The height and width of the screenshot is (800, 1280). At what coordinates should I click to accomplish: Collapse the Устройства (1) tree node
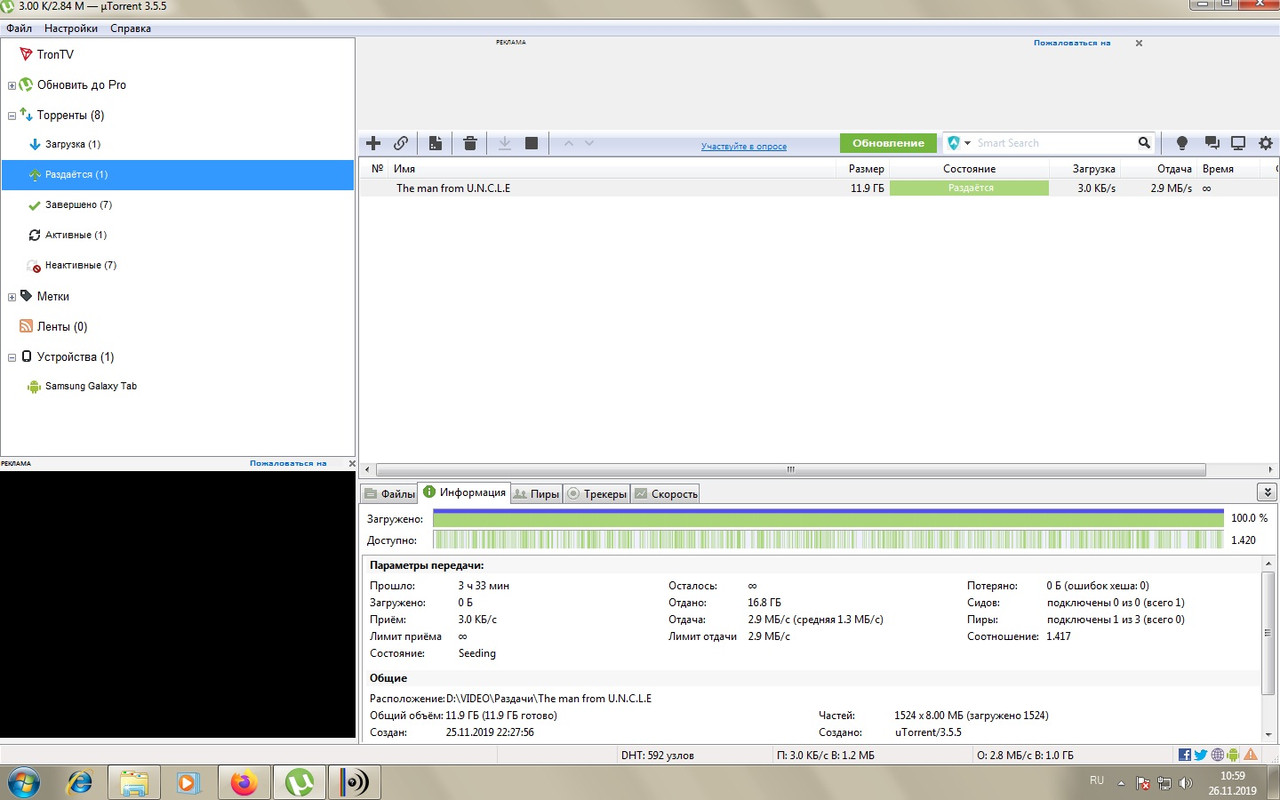pyautogui.click(x=12, y=357)
